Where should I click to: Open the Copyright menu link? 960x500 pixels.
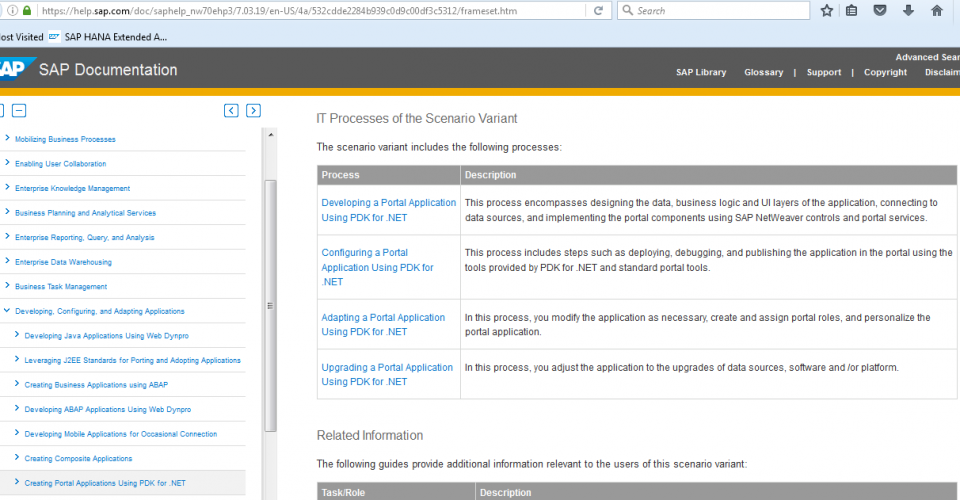[885, 72]
